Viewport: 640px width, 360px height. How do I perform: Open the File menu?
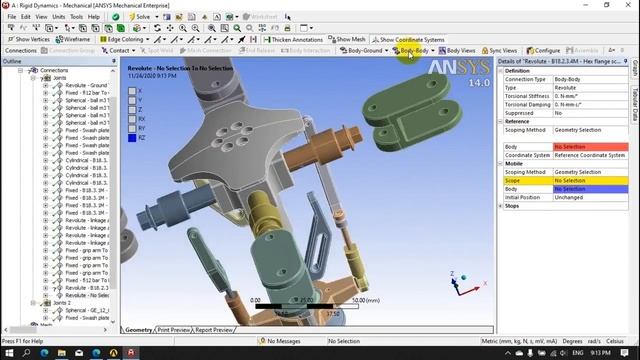[12, 17]
